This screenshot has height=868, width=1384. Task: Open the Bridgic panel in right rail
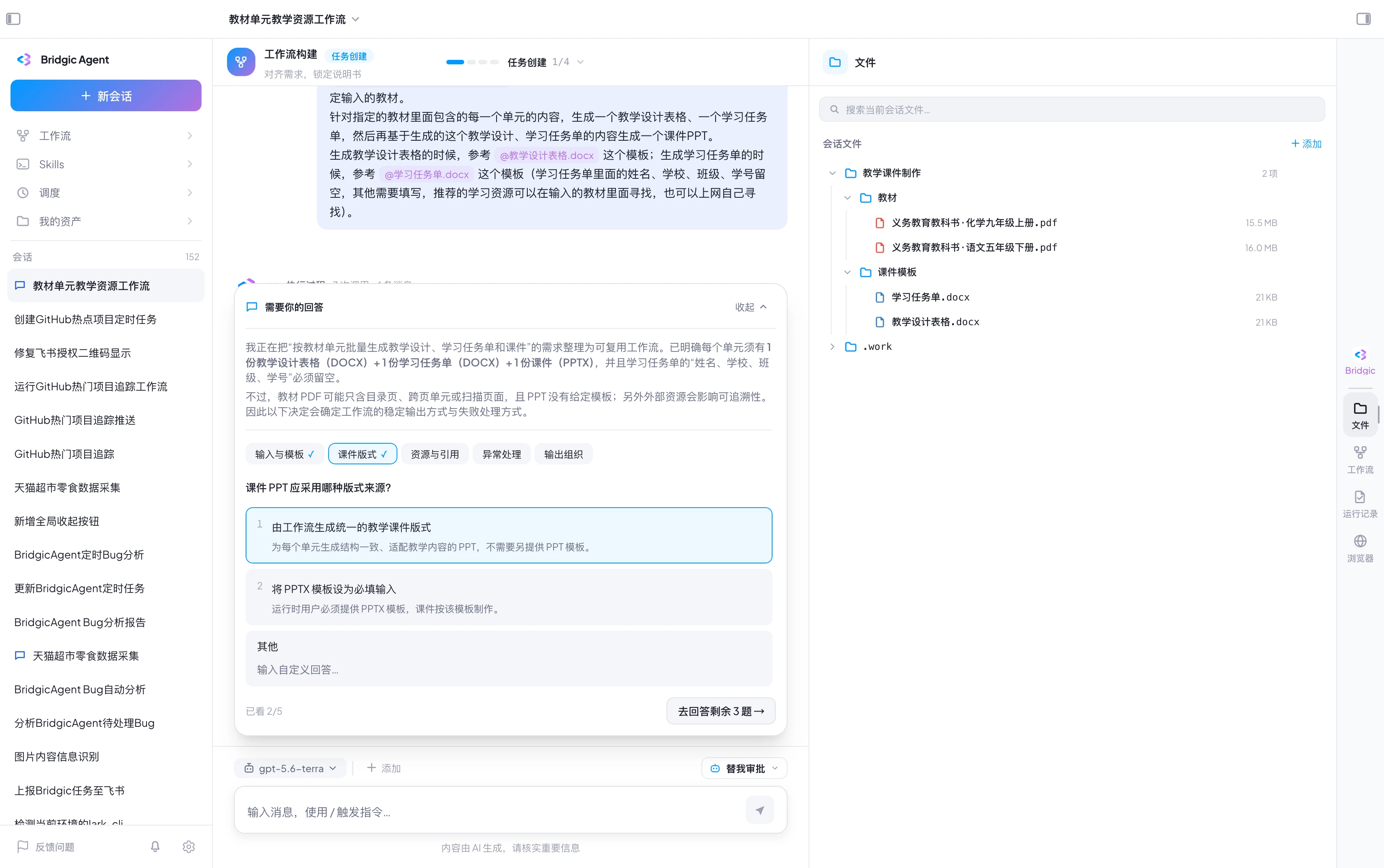(1360, 362)
